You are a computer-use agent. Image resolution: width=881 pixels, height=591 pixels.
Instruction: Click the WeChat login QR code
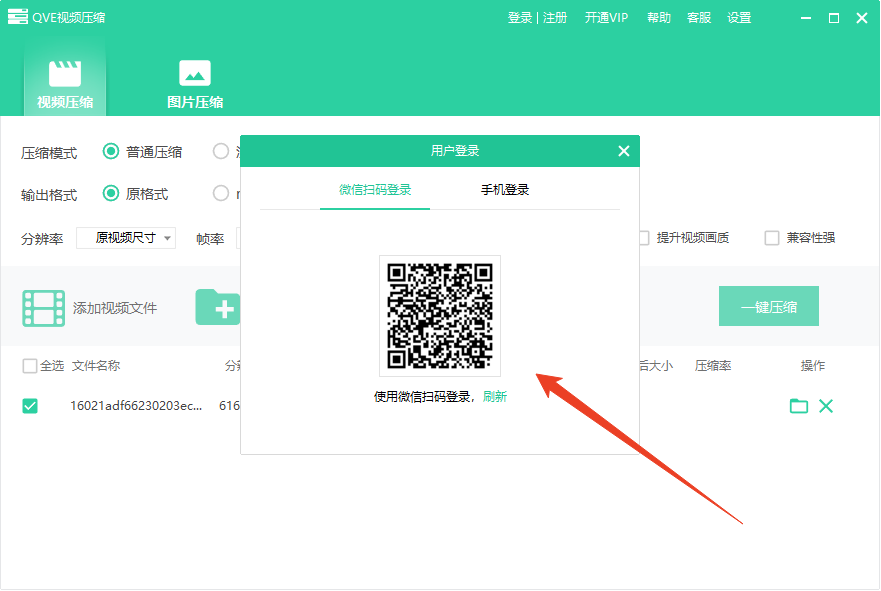click(440, 316)
